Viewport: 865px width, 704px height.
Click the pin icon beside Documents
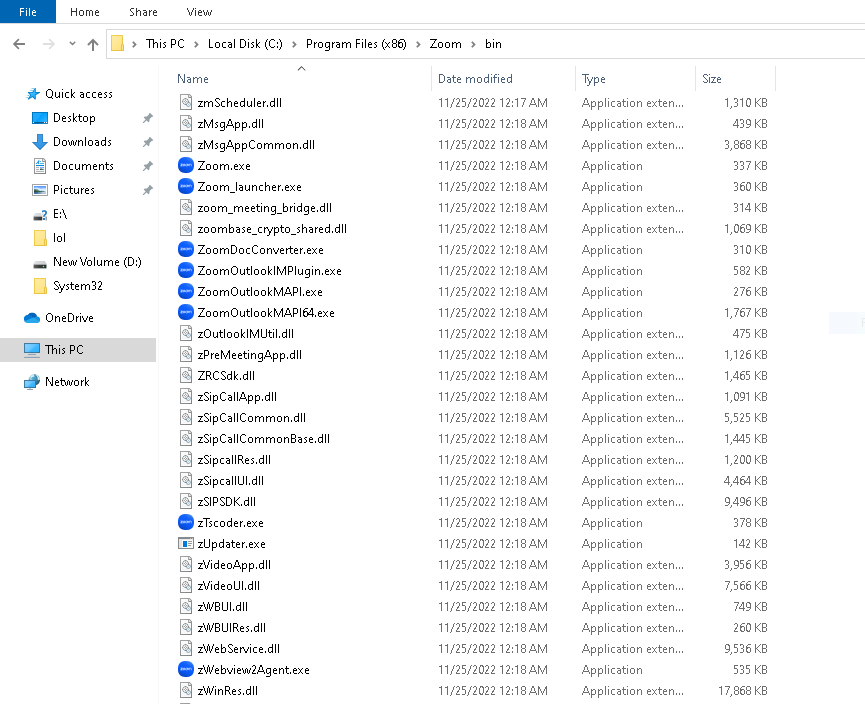147,166
